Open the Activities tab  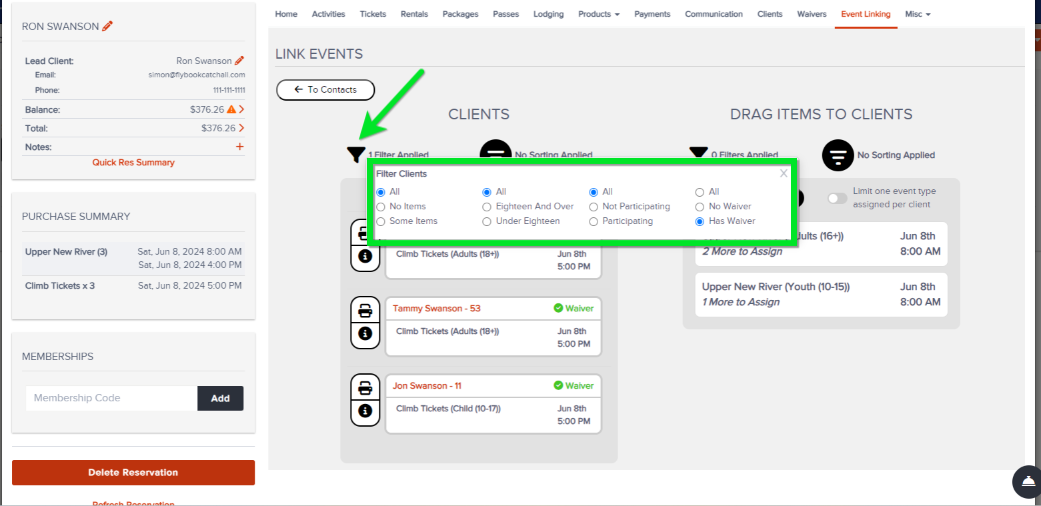tap(329, 14)
